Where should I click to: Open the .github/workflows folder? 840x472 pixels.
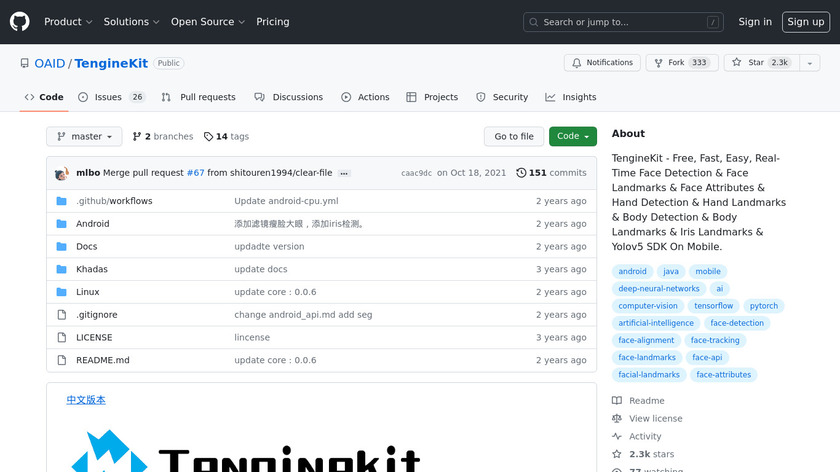coord(114,201)
